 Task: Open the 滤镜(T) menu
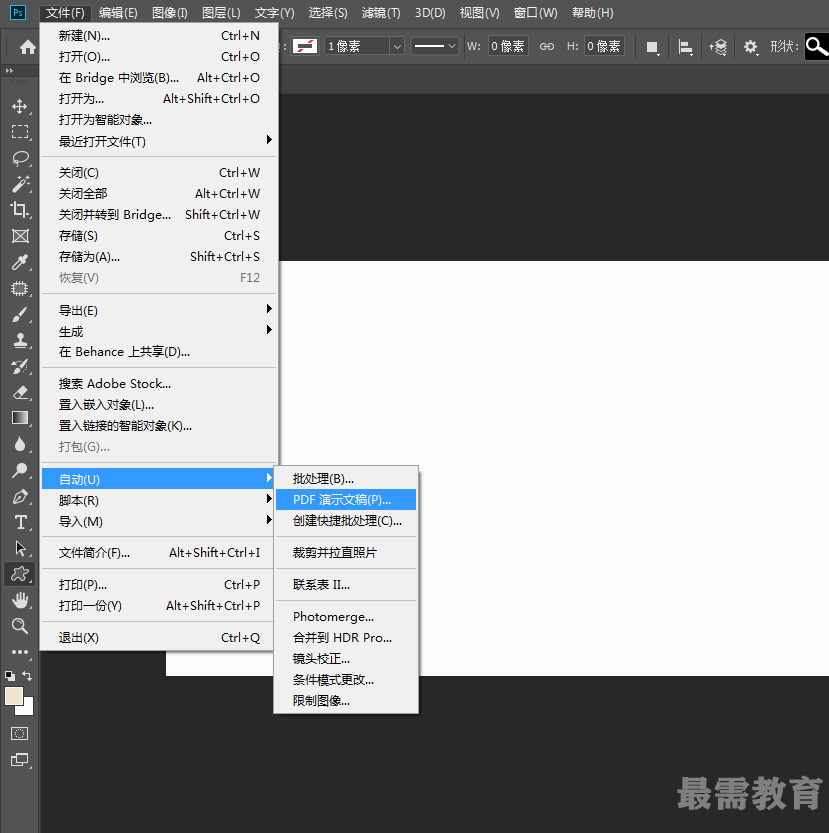click(381, 13)
